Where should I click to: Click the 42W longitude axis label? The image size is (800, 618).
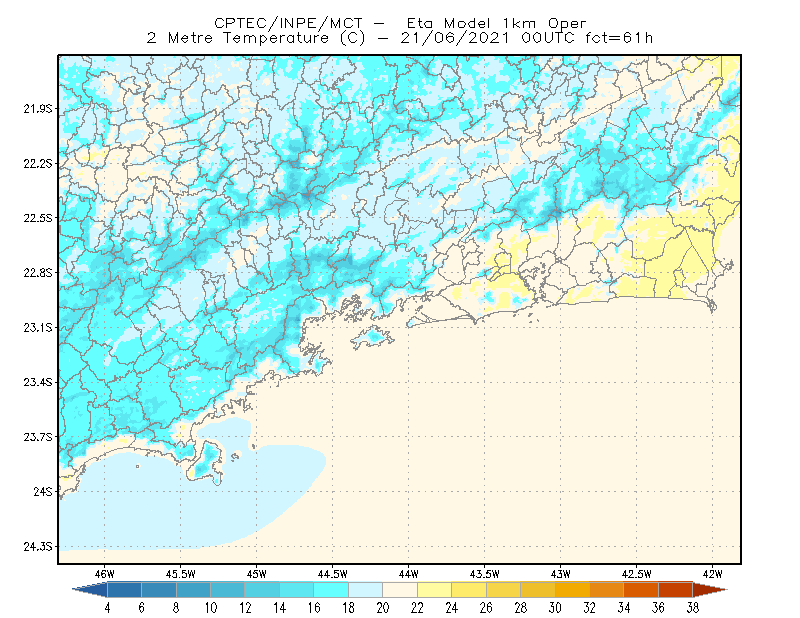click(x=713, y=574)
